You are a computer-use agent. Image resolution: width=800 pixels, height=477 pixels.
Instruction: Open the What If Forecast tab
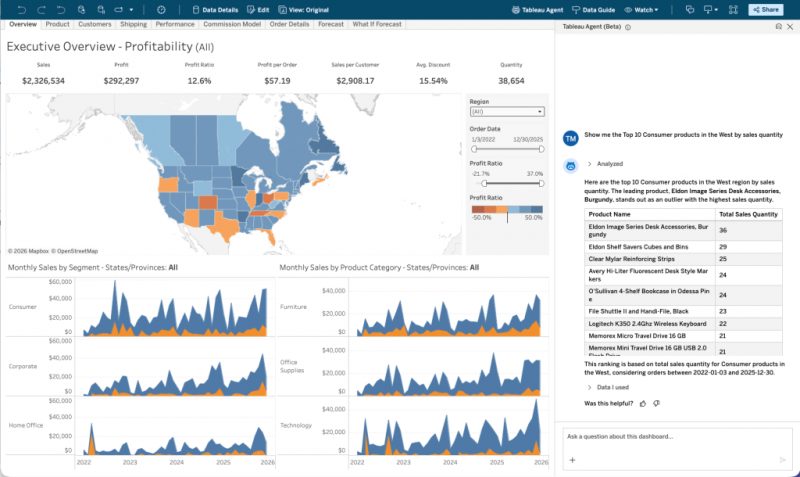tap(377, 24)
